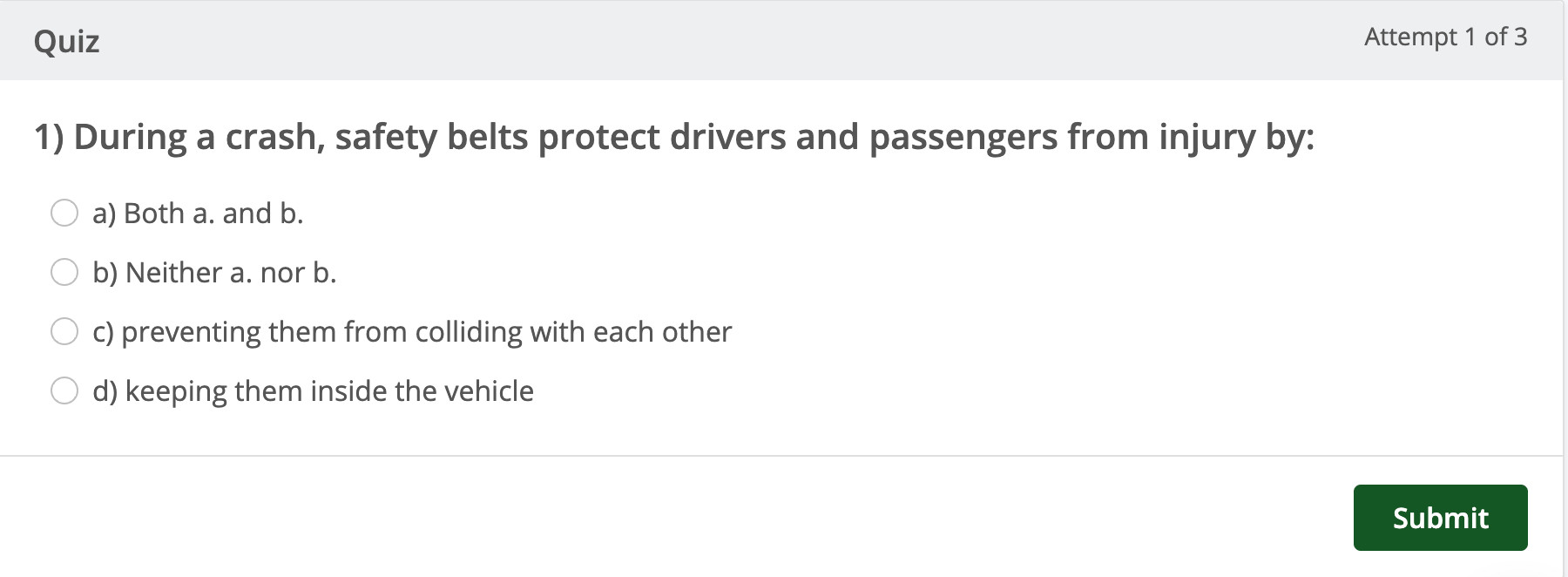Click the 'Attempt 1 of 3' indicator
1568x577 pixels.
point(1445,37)
